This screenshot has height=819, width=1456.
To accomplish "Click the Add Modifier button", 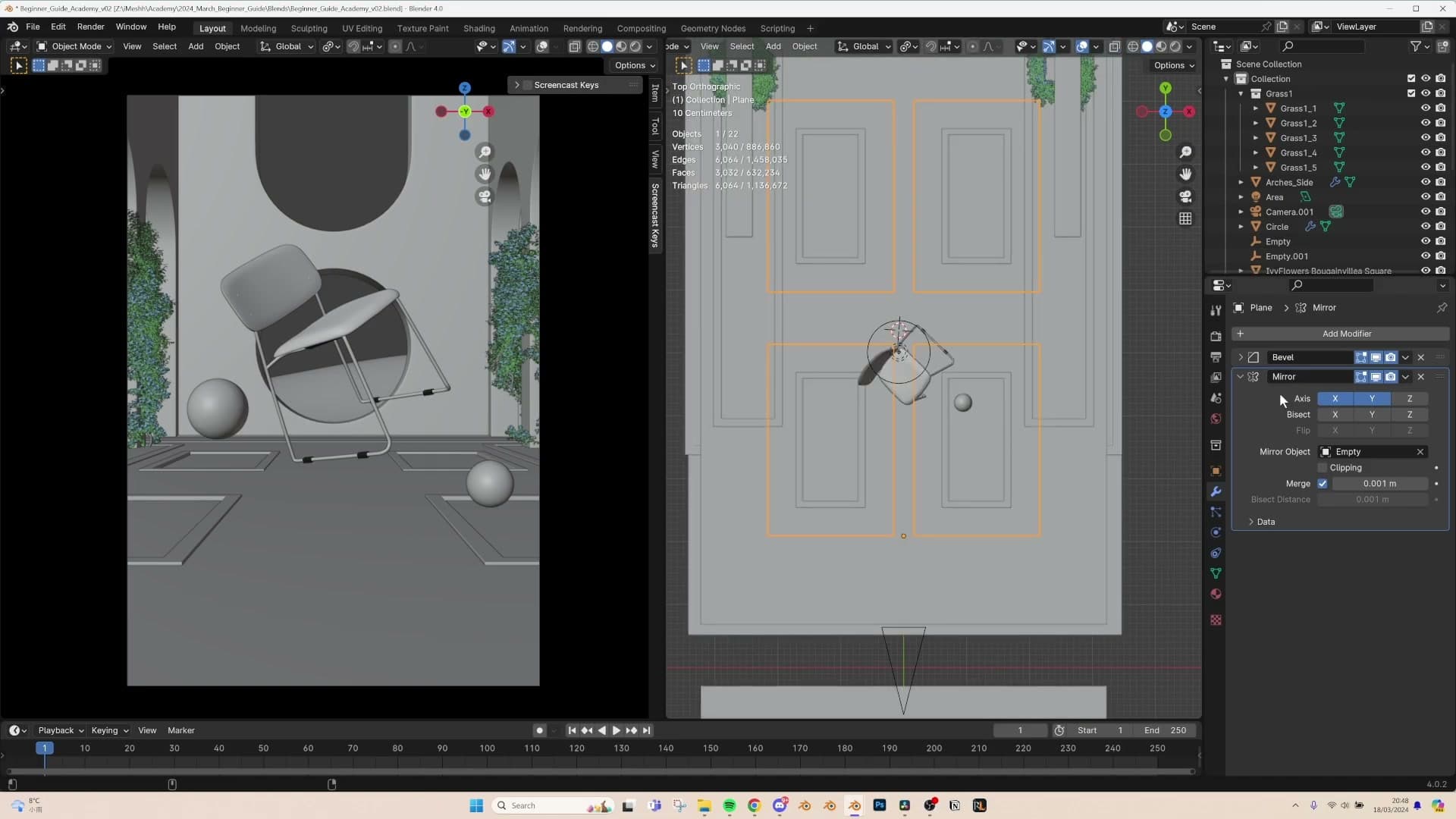I will [1341, 334].
